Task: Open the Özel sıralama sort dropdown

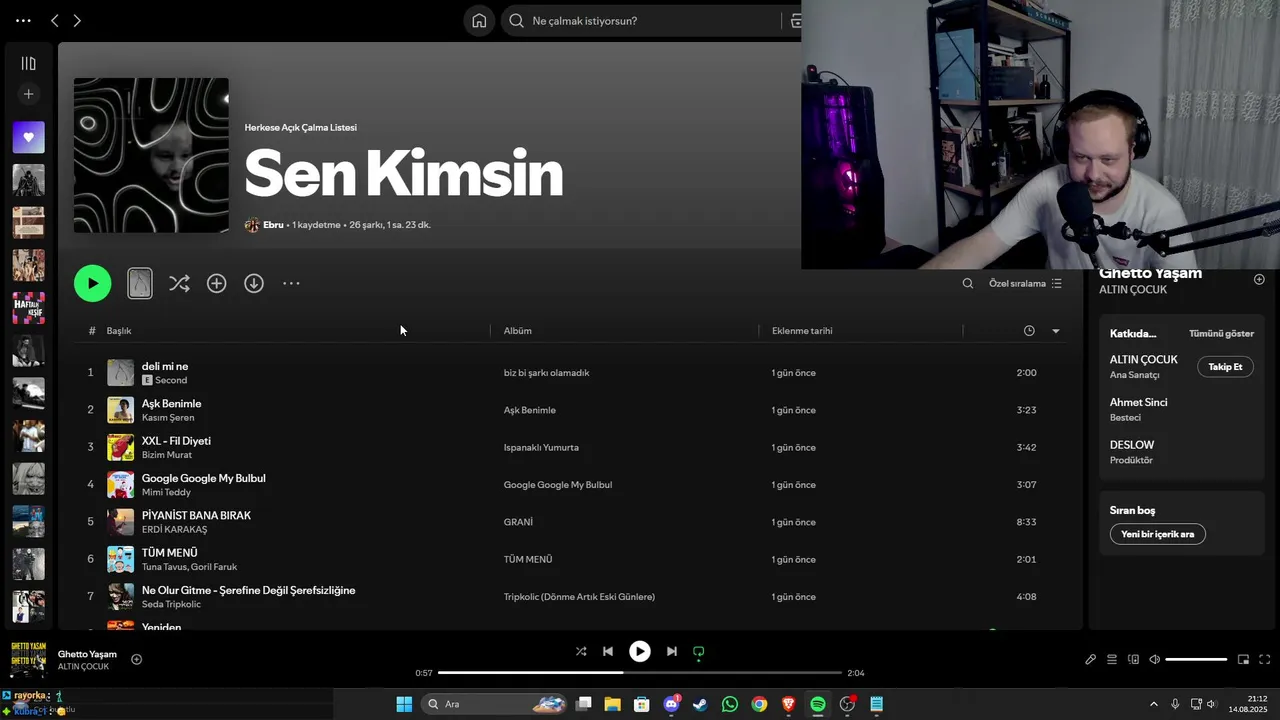Action: 1025,284
